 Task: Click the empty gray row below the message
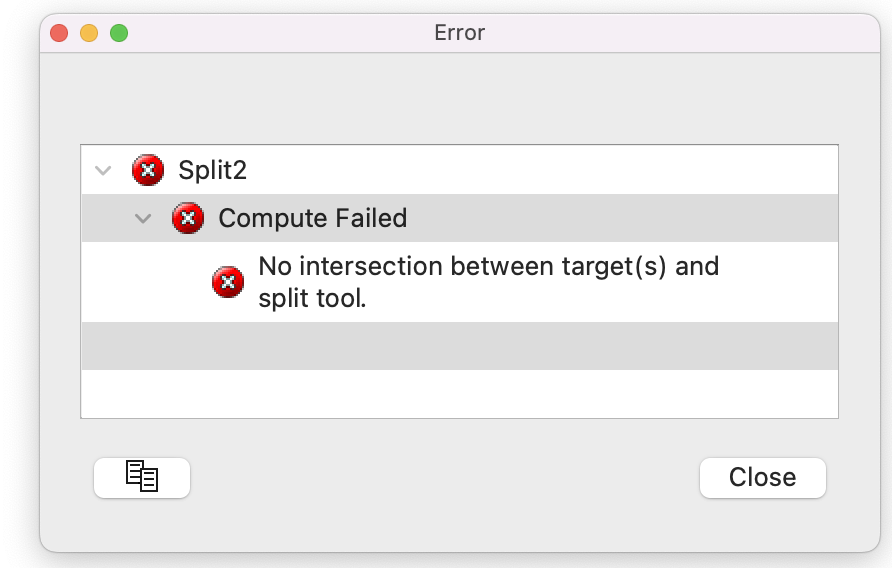459,346
